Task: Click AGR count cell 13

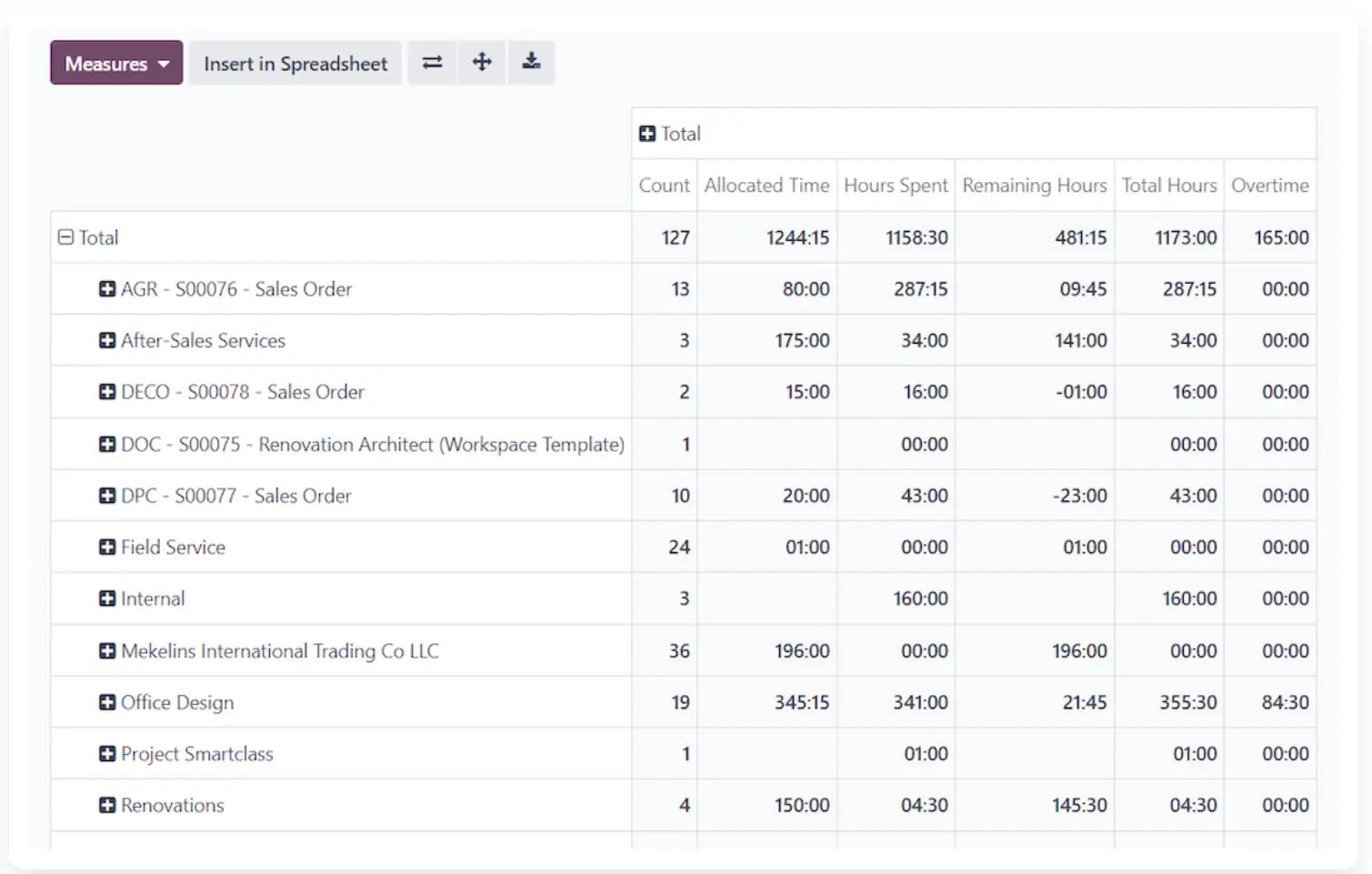Action: pos(665,289)
